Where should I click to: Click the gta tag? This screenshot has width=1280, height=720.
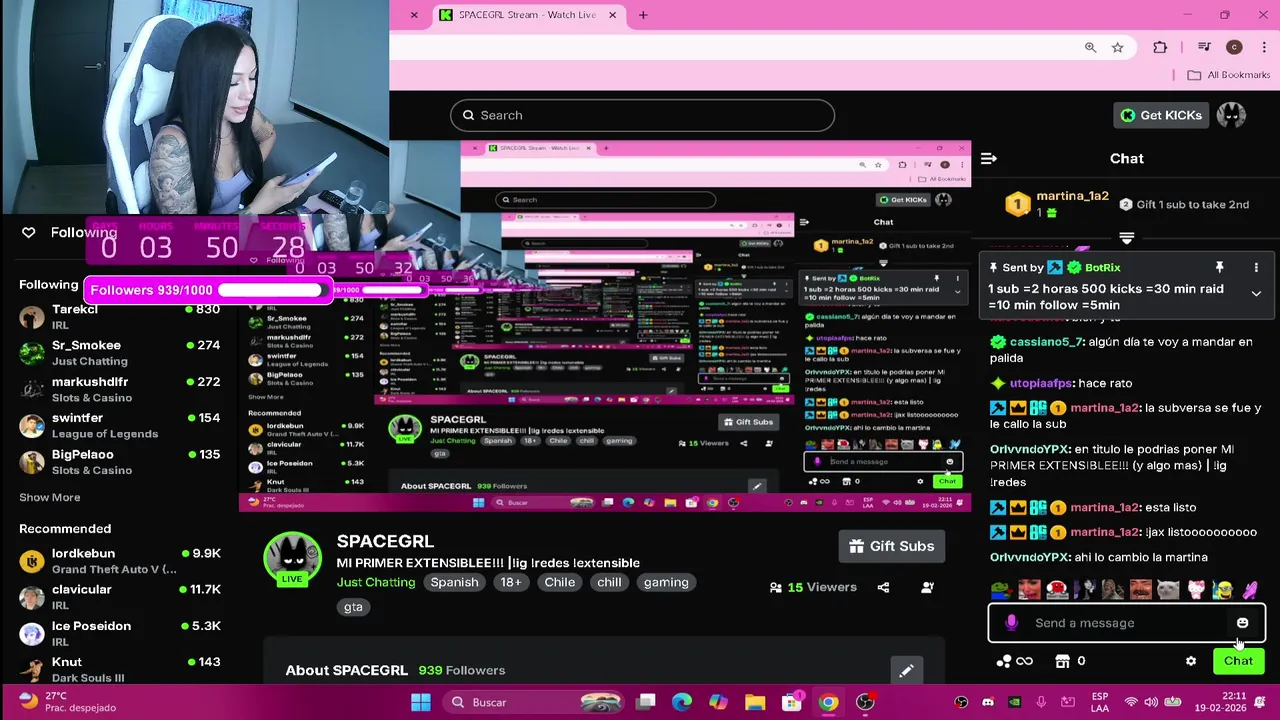[x=353, y=607]
